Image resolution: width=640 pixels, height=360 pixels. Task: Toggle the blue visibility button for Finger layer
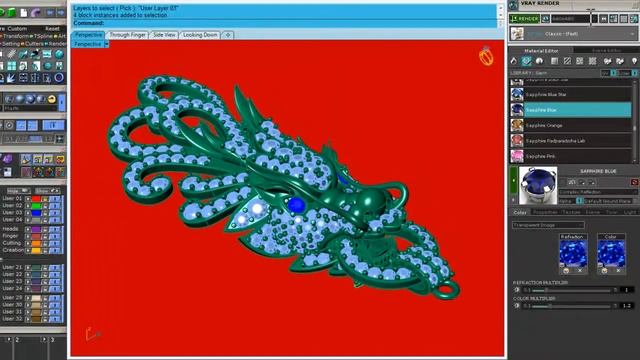click(55, 236)
